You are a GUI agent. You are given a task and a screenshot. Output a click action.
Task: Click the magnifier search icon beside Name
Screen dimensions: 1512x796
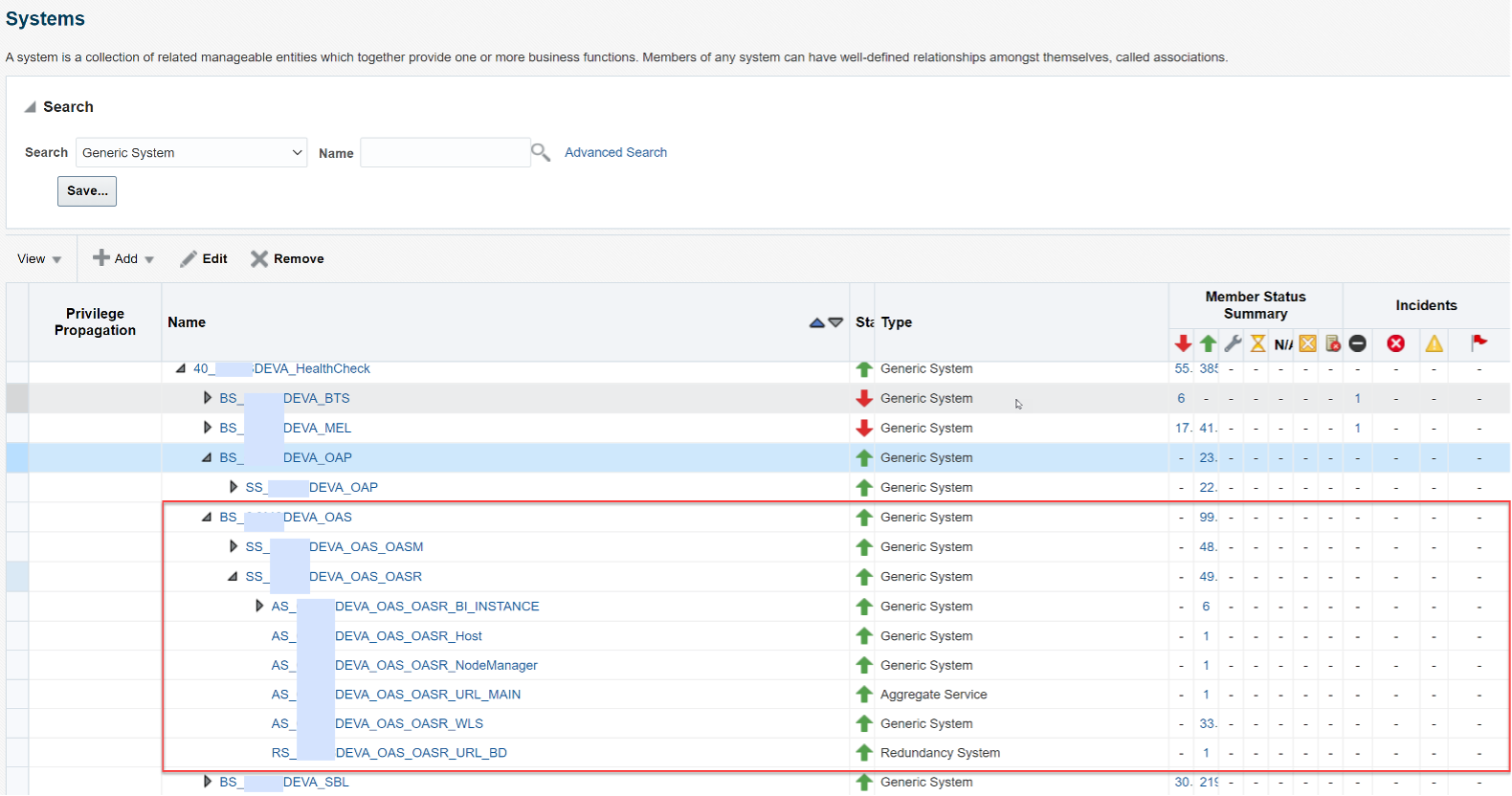click(541, 152)
